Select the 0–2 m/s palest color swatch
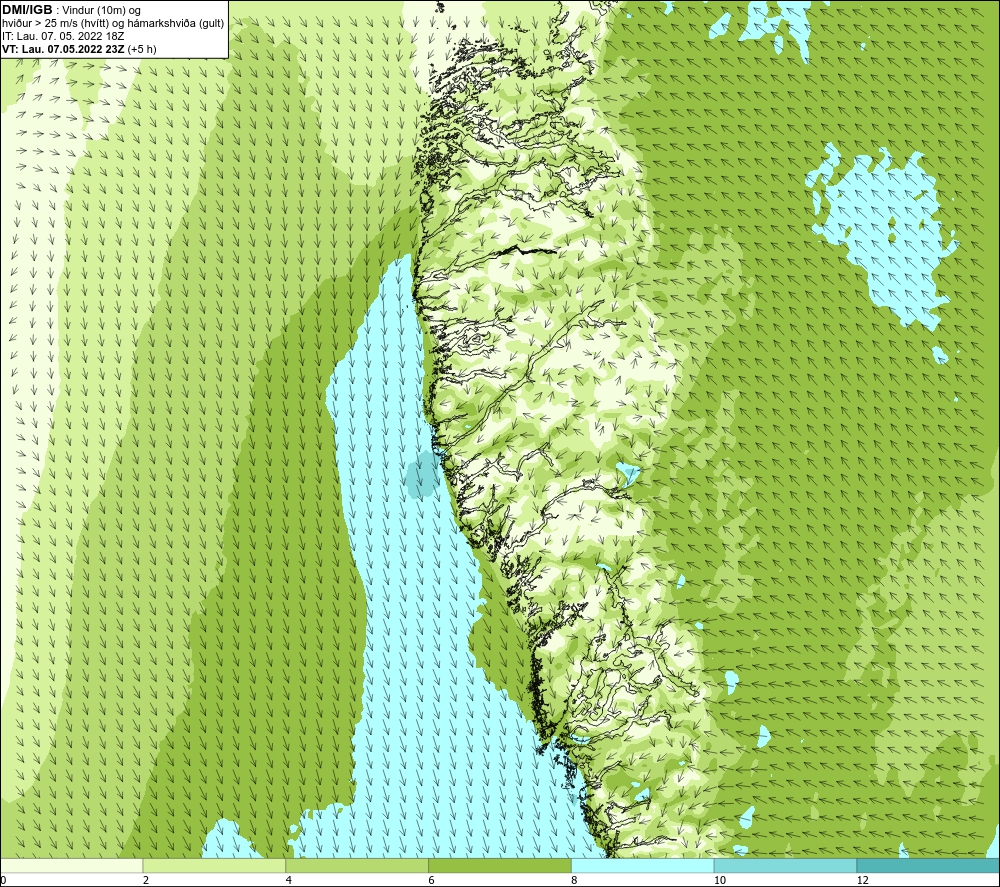1000x887 pixels. [x=71, y=865]
